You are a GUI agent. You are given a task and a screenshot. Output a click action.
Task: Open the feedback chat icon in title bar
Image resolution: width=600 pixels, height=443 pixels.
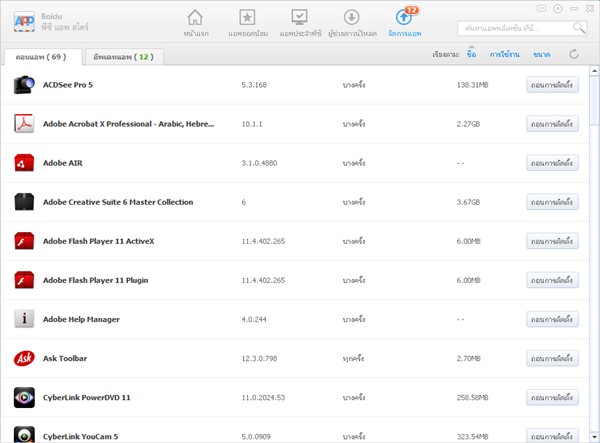click(x=541, y=8)
